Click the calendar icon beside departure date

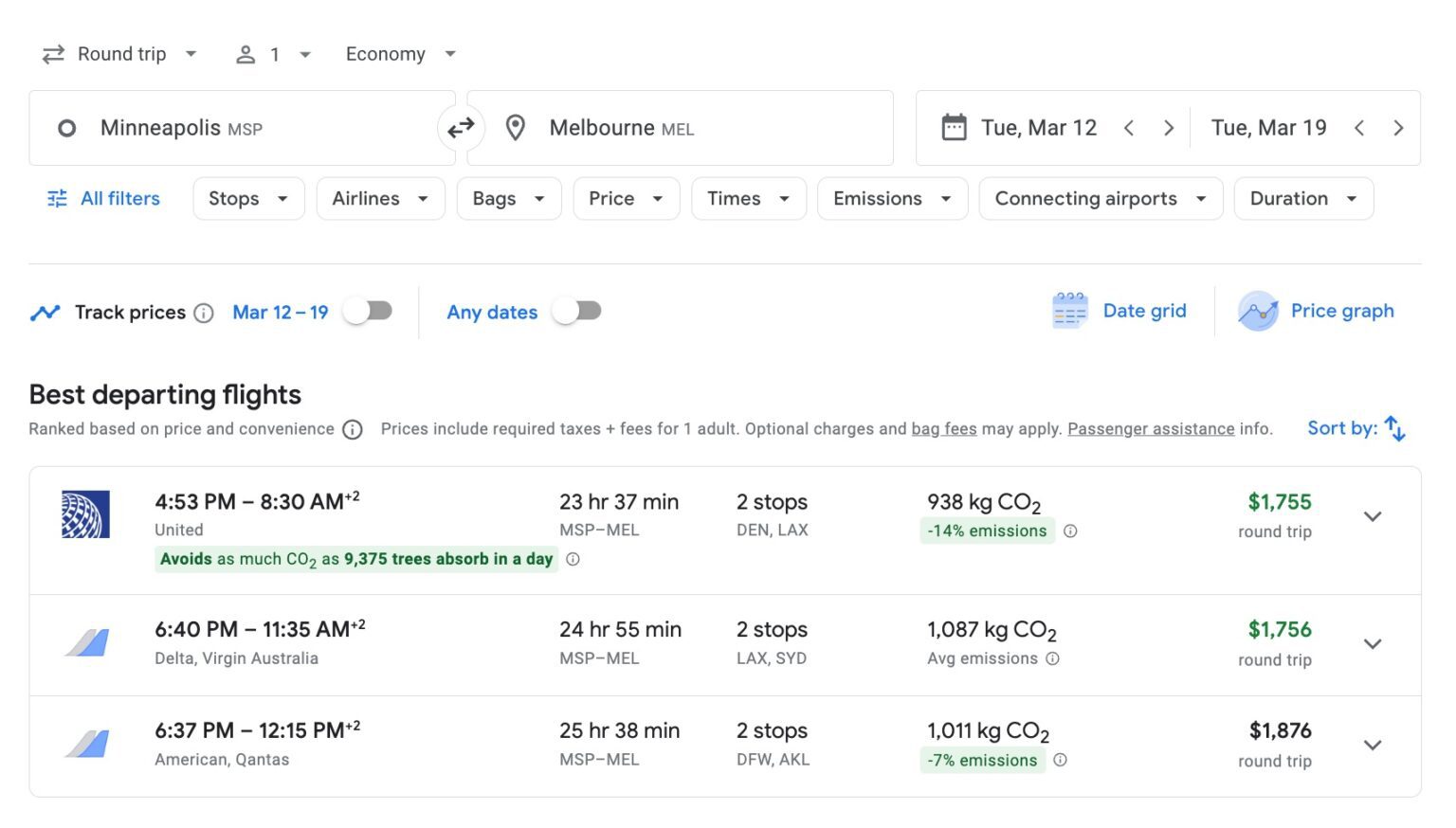pos(955,127)
